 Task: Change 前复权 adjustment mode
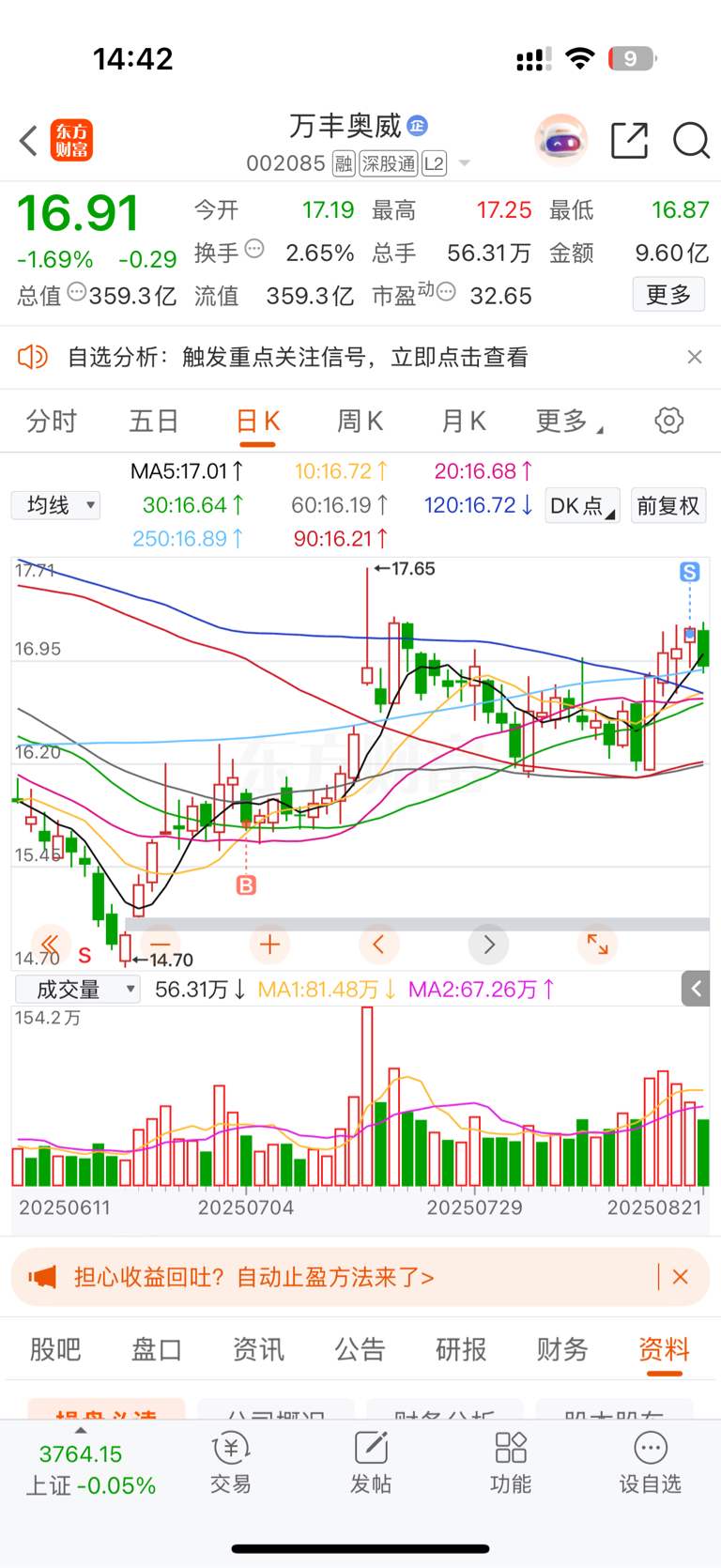click(668, 505)
